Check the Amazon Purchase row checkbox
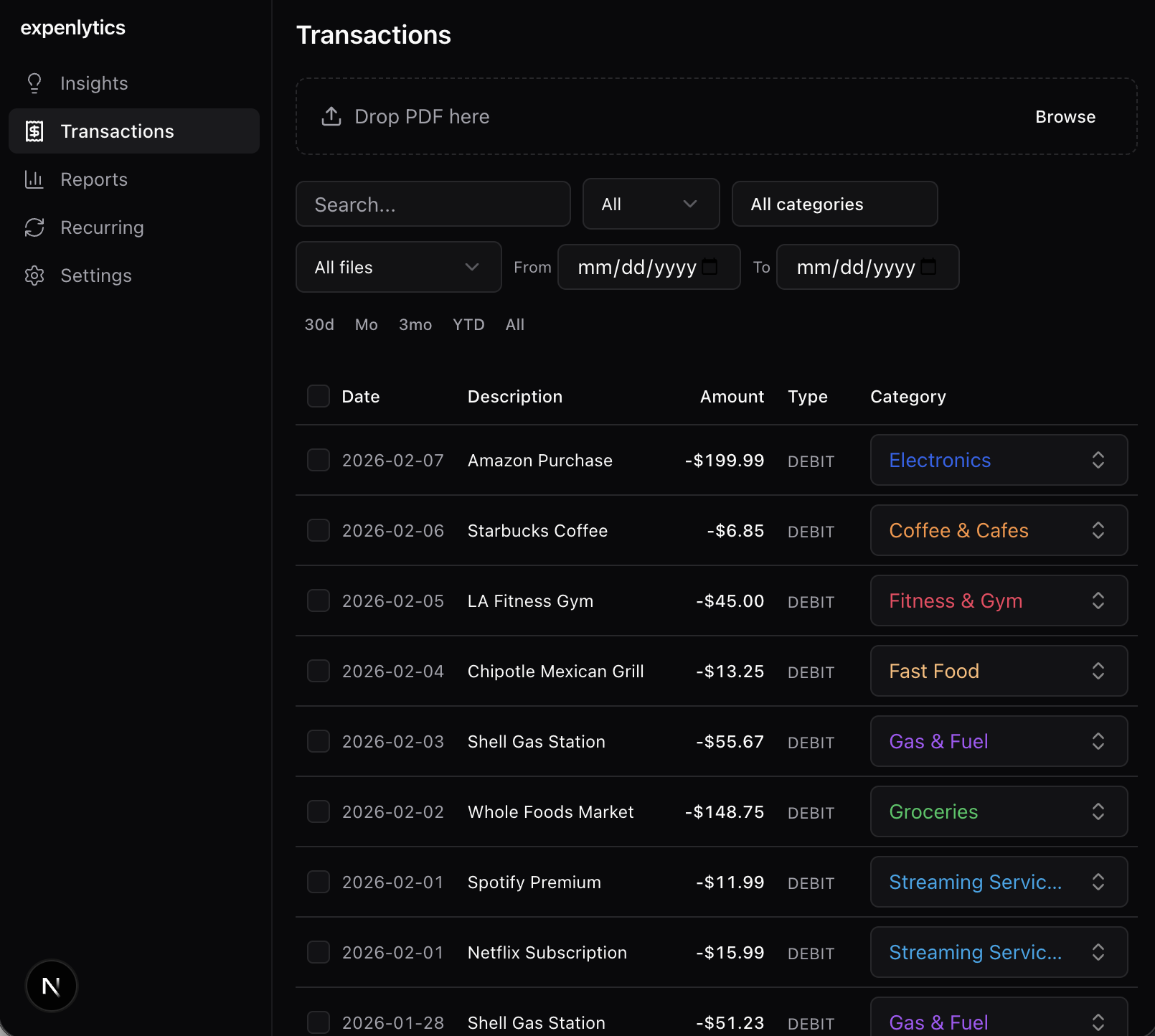 click(318, 460)
